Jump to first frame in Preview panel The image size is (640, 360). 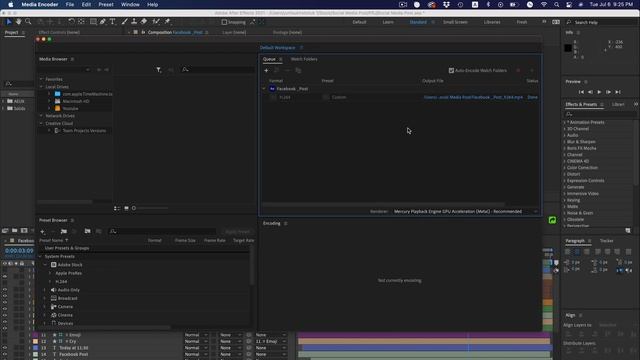pos(581,92)
